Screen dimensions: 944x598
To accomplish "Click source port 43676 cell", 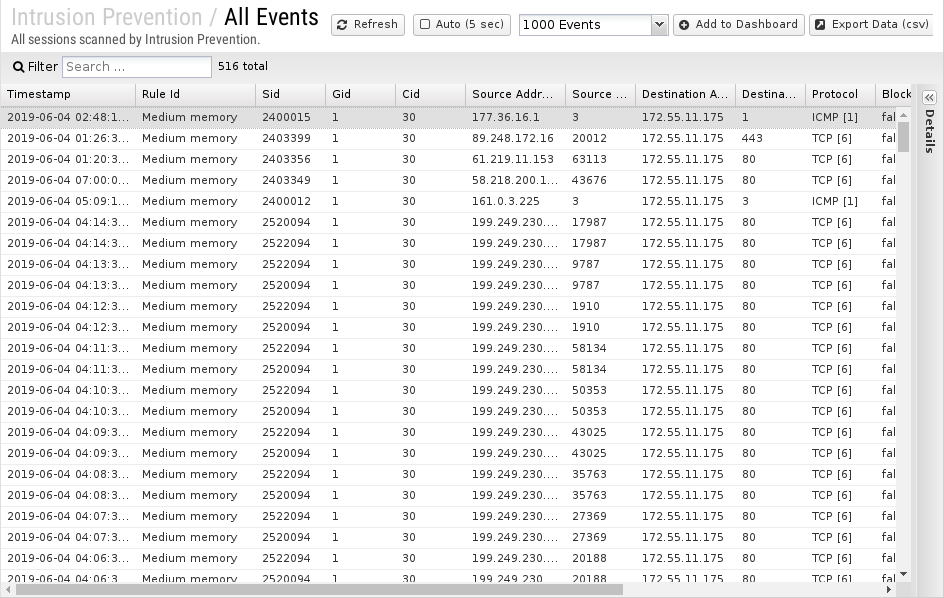I will pyautogui.click(x=589, y=181).
